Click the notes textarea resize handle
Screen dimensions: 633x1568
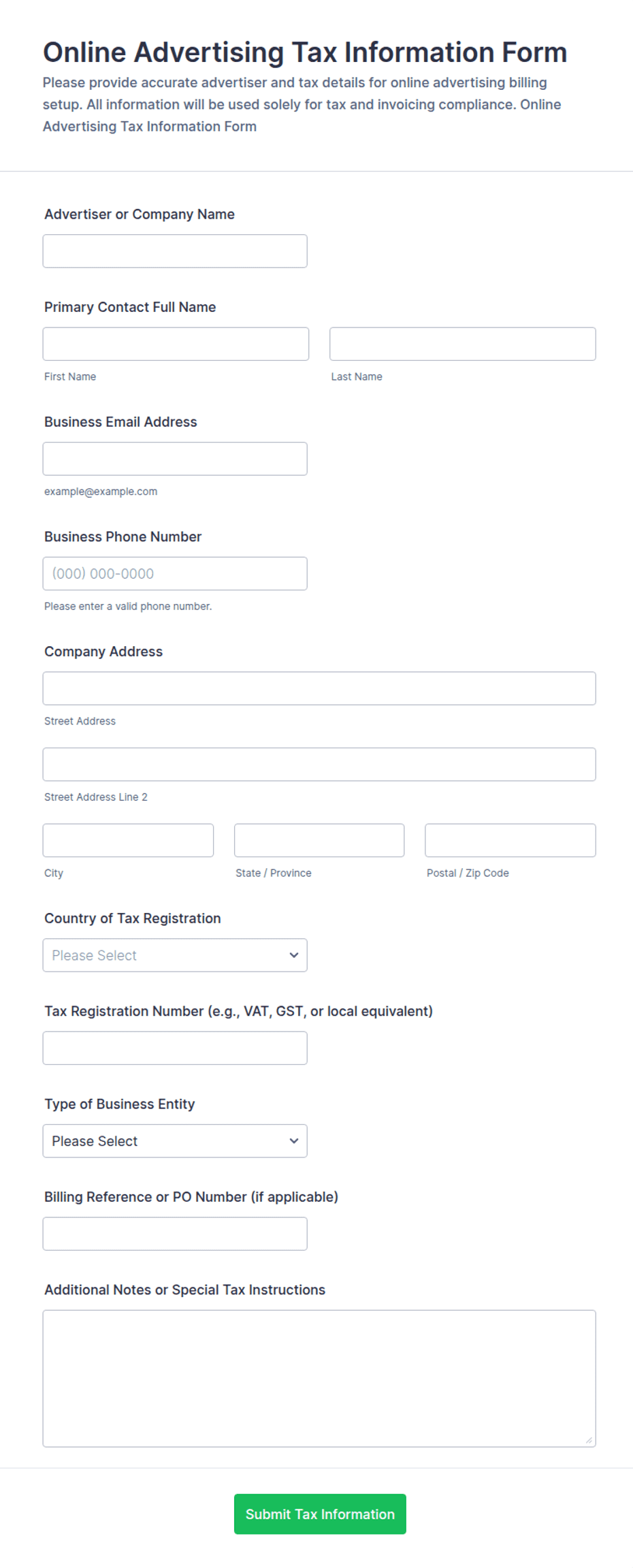tap(589, 1440)
